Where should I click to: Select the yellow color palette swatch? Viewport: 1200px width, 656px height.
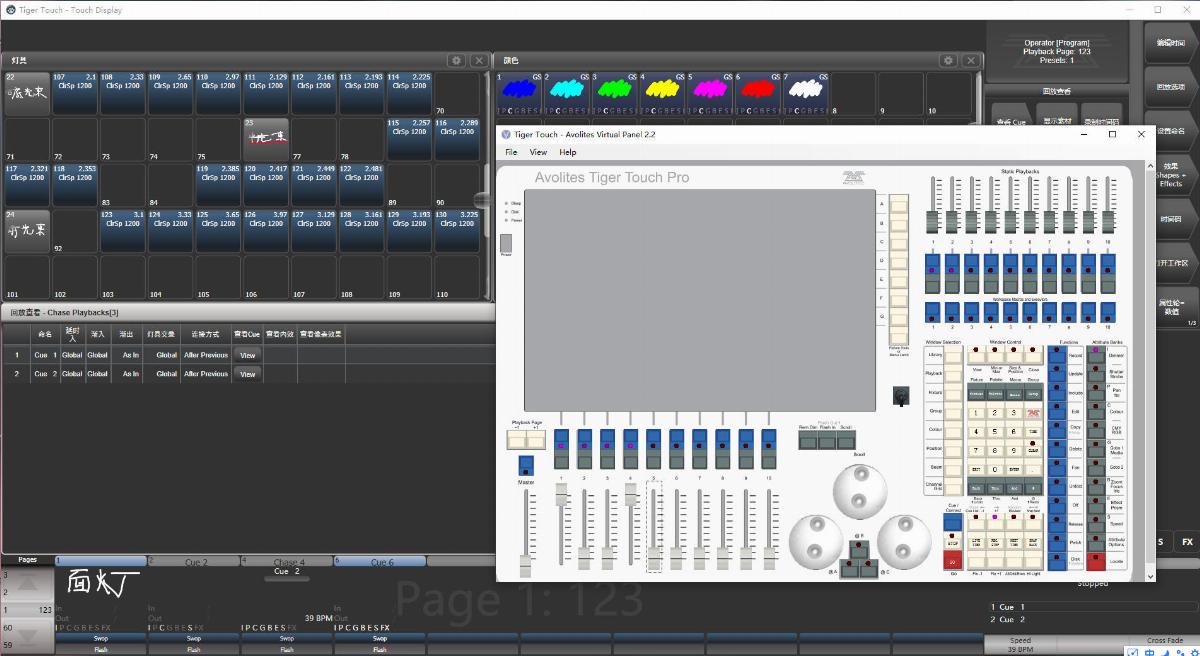click(x=662, y=90)
